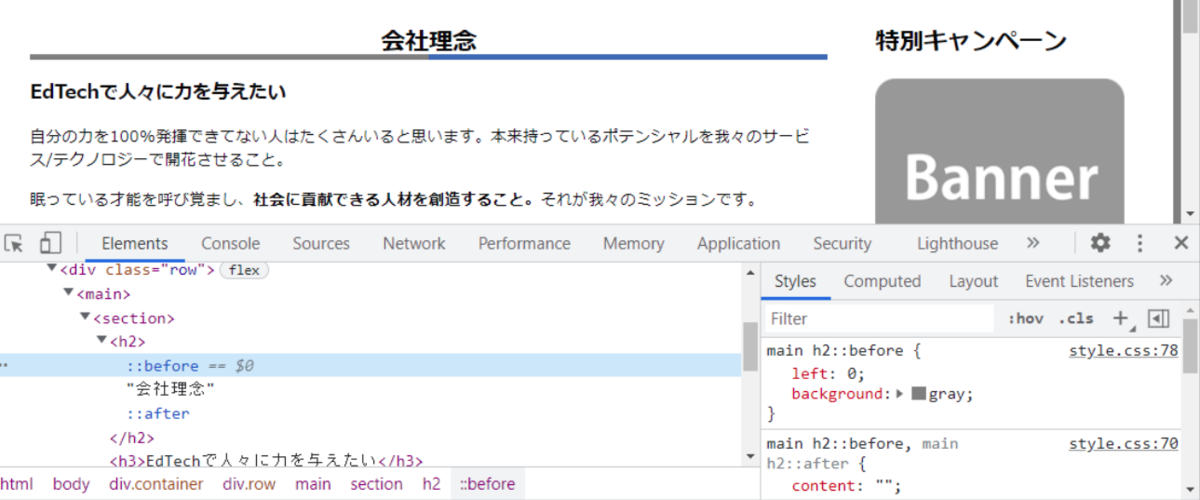Click div.row in the breadcrumb bar
The height and width of the screenshot is (500, 1200).
pos(249,484)
